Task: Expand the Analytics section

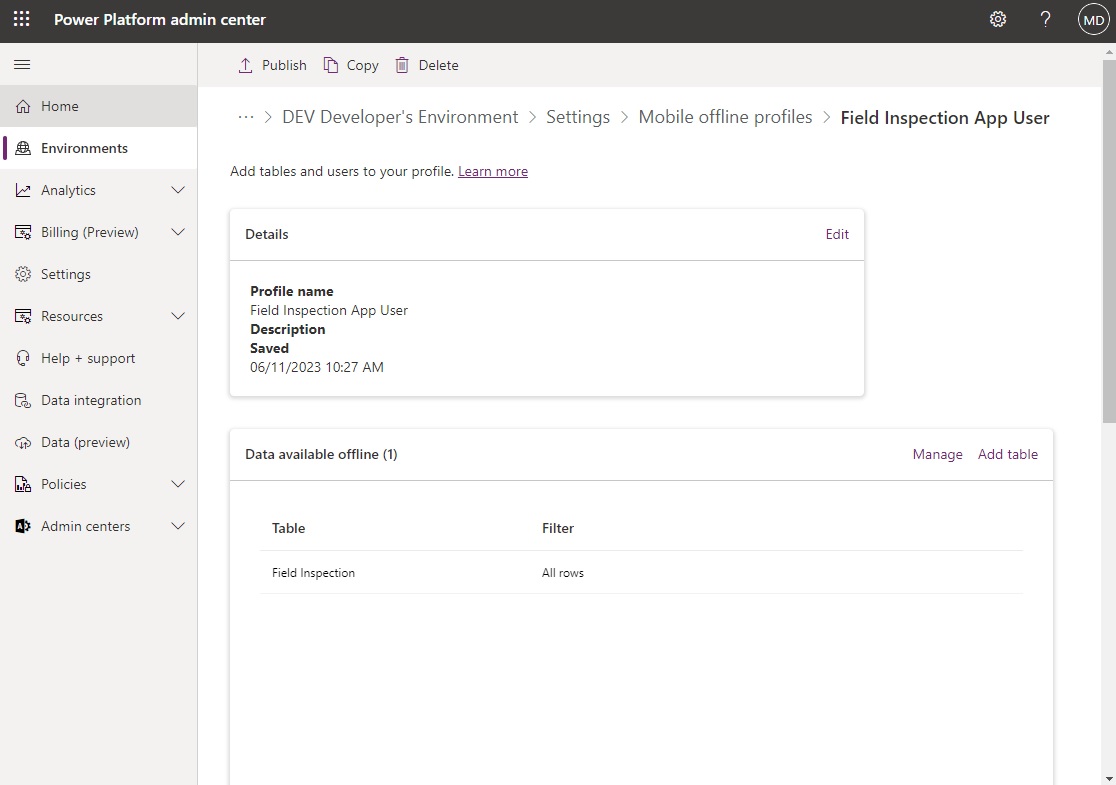Action: [68, 190]
